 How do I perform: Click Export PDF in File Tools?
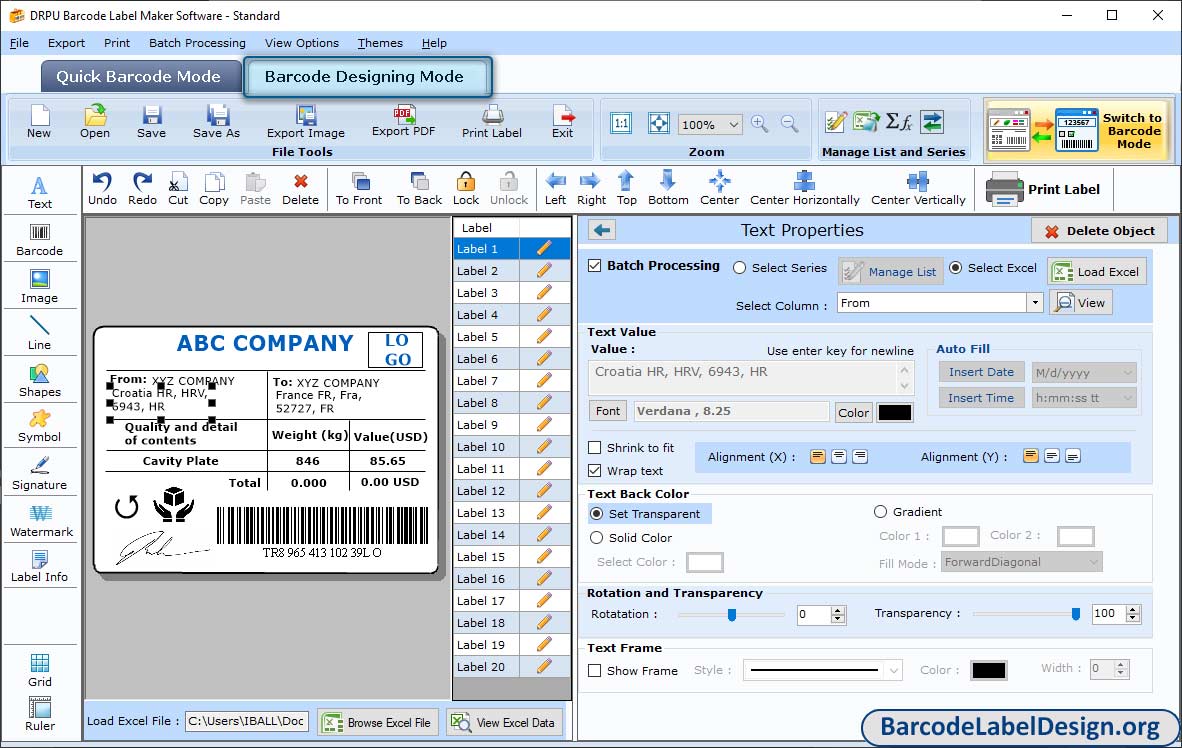pyautogui.click(x=403, y=121)
